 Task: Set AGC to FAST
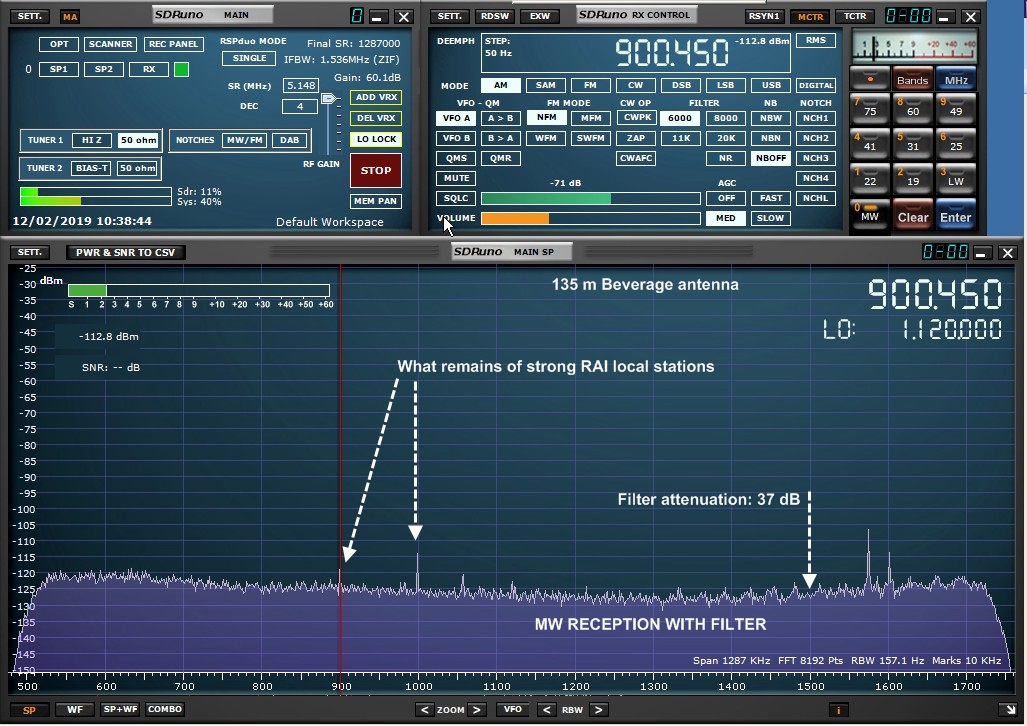pyautogui.click(x=771, y=198)
